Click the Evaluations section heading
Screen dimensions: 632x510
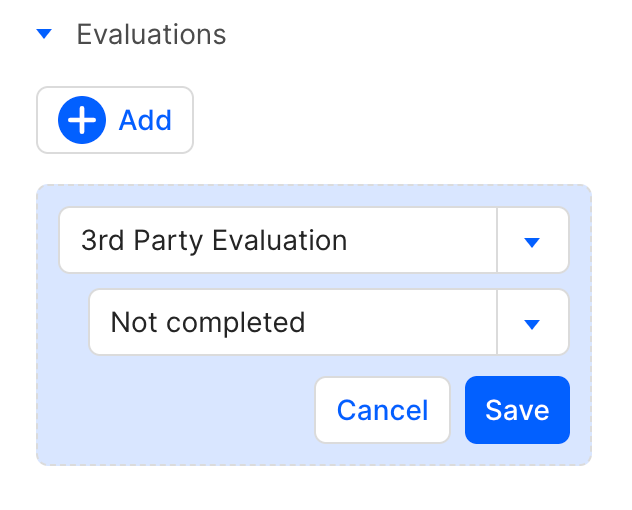click(151, 34)
